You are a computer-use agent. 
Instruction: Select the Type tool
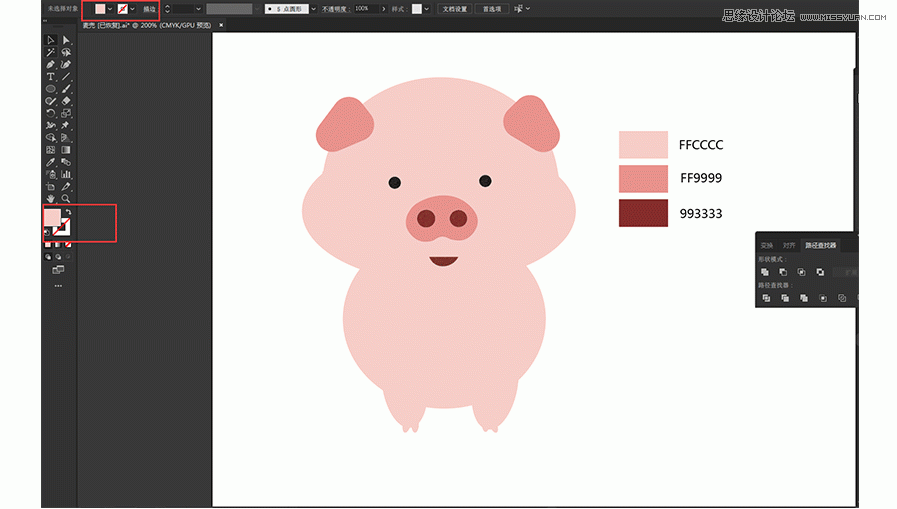click(x=50, y=76)
